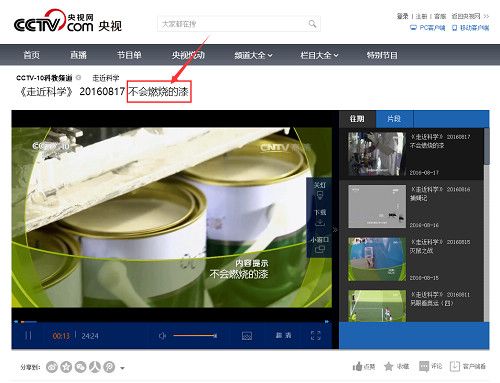This screenshot has width=500, height=383.
Task: Open the 20160816 episode thumbnail
Action: click(x=377, y=206)
